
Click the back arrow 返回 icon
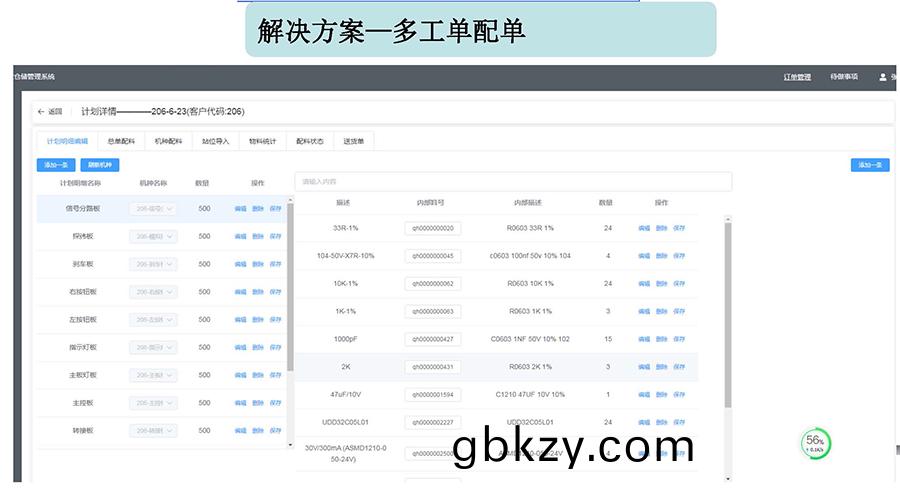coord(42,111)
